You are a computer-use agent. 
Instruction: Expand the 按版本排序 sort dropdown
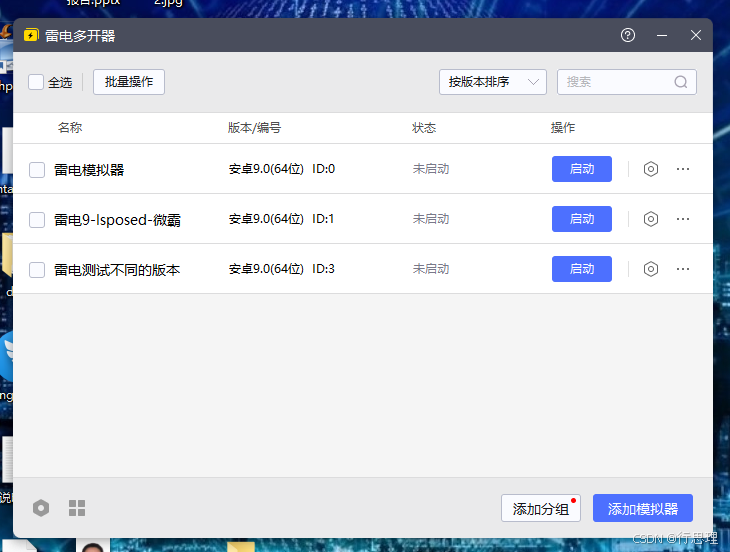(x=493, y=82)
